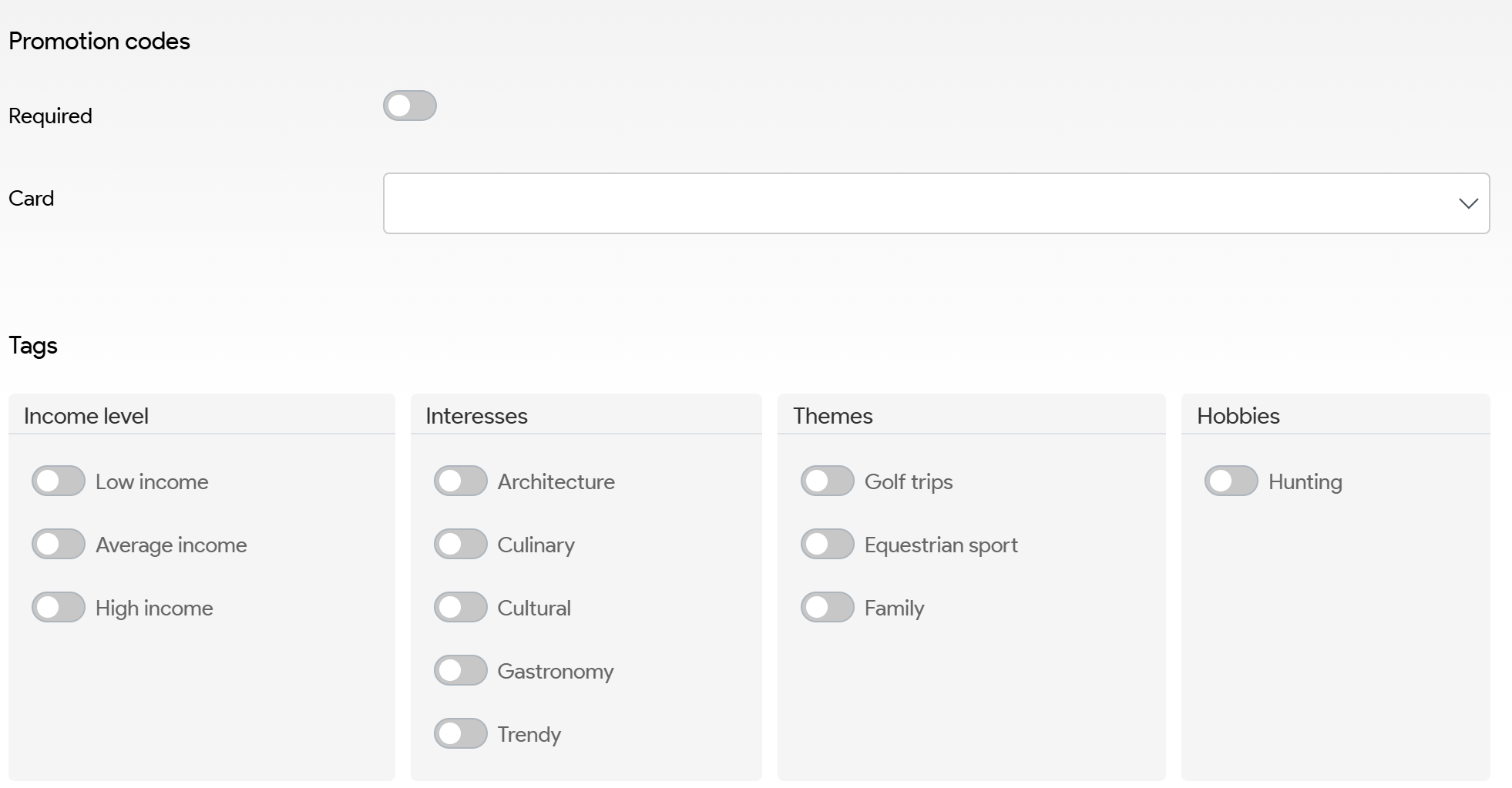Toggle the Culinary interest switch
This screenshot has width=1512, height=788.
[460, 545]
